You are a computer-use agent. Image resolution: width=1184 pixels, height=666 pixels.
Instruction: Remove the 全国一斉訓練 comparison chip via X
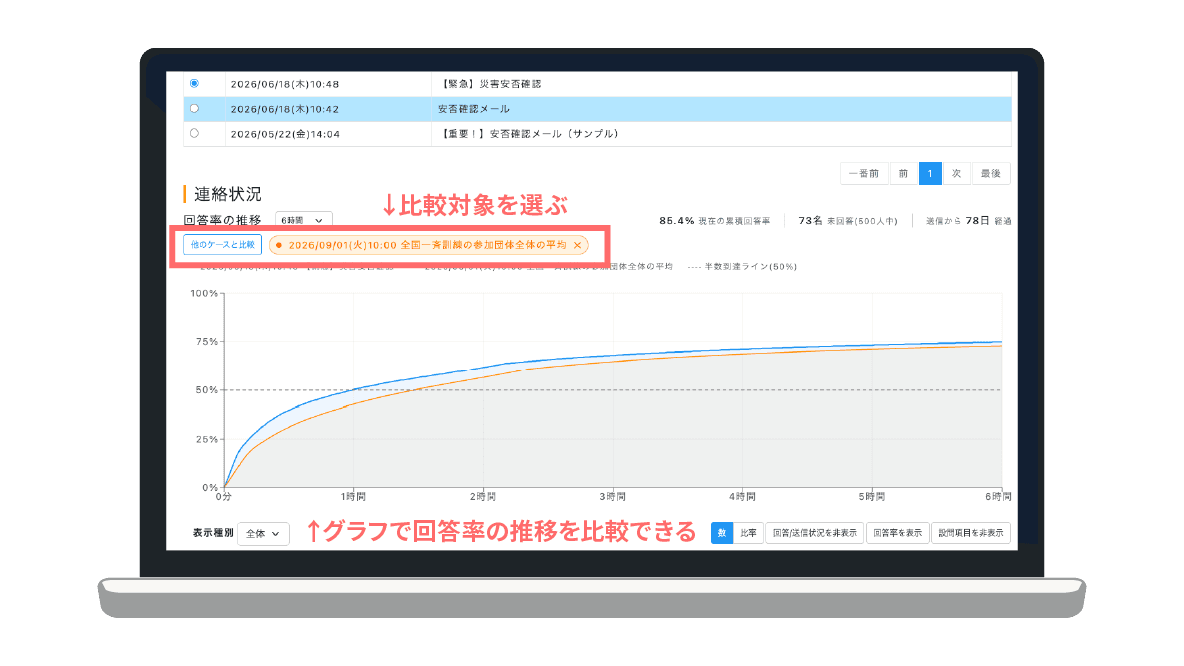578,245
